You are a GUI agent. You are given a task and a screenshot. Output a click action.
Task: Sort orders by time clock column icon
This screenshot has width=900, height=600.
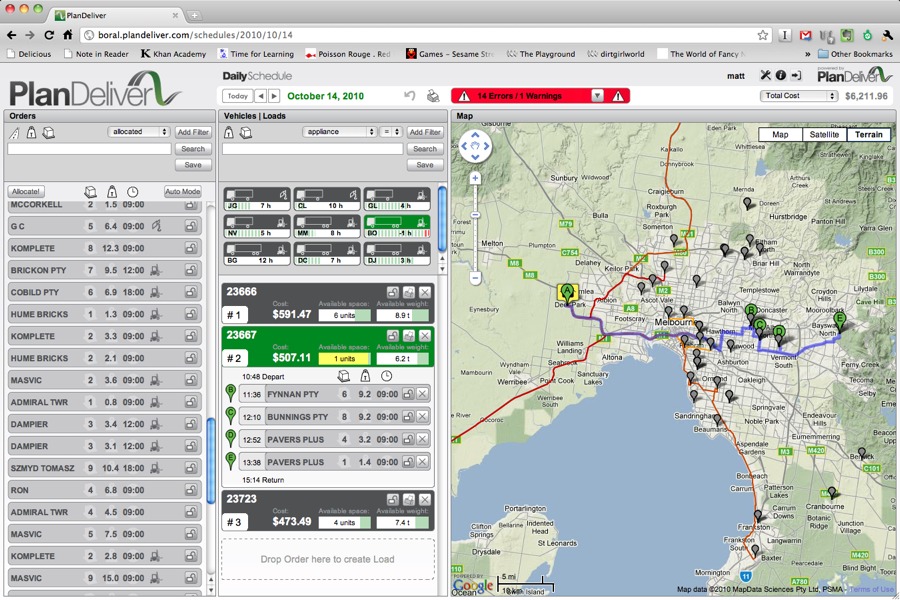tap(133, 191)
